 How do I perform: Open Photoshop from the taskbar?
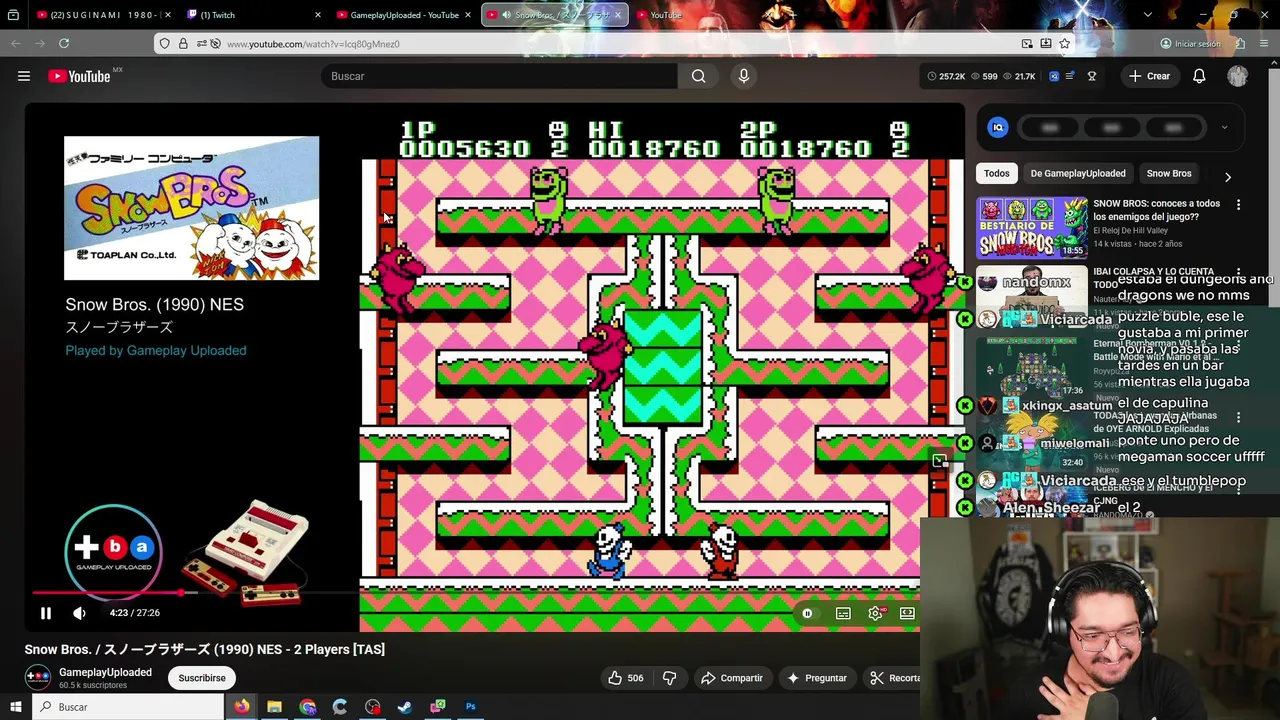[470, 707]
